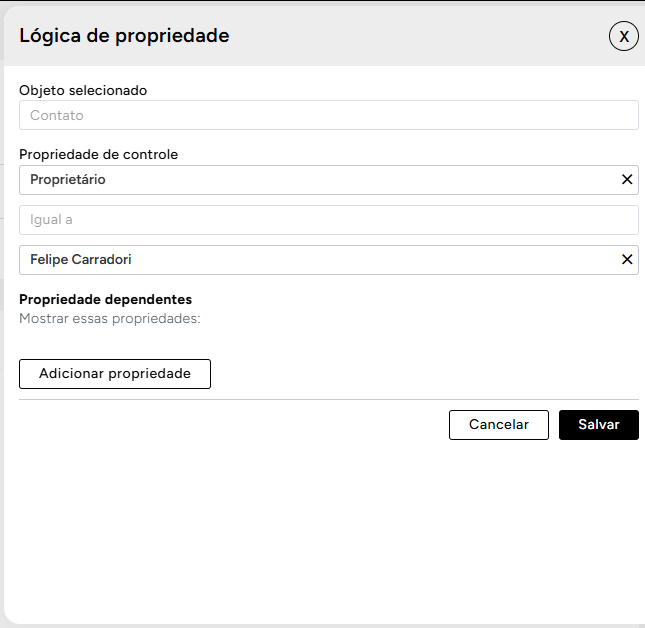Select the Objeto selecionado label

[83, 90]
